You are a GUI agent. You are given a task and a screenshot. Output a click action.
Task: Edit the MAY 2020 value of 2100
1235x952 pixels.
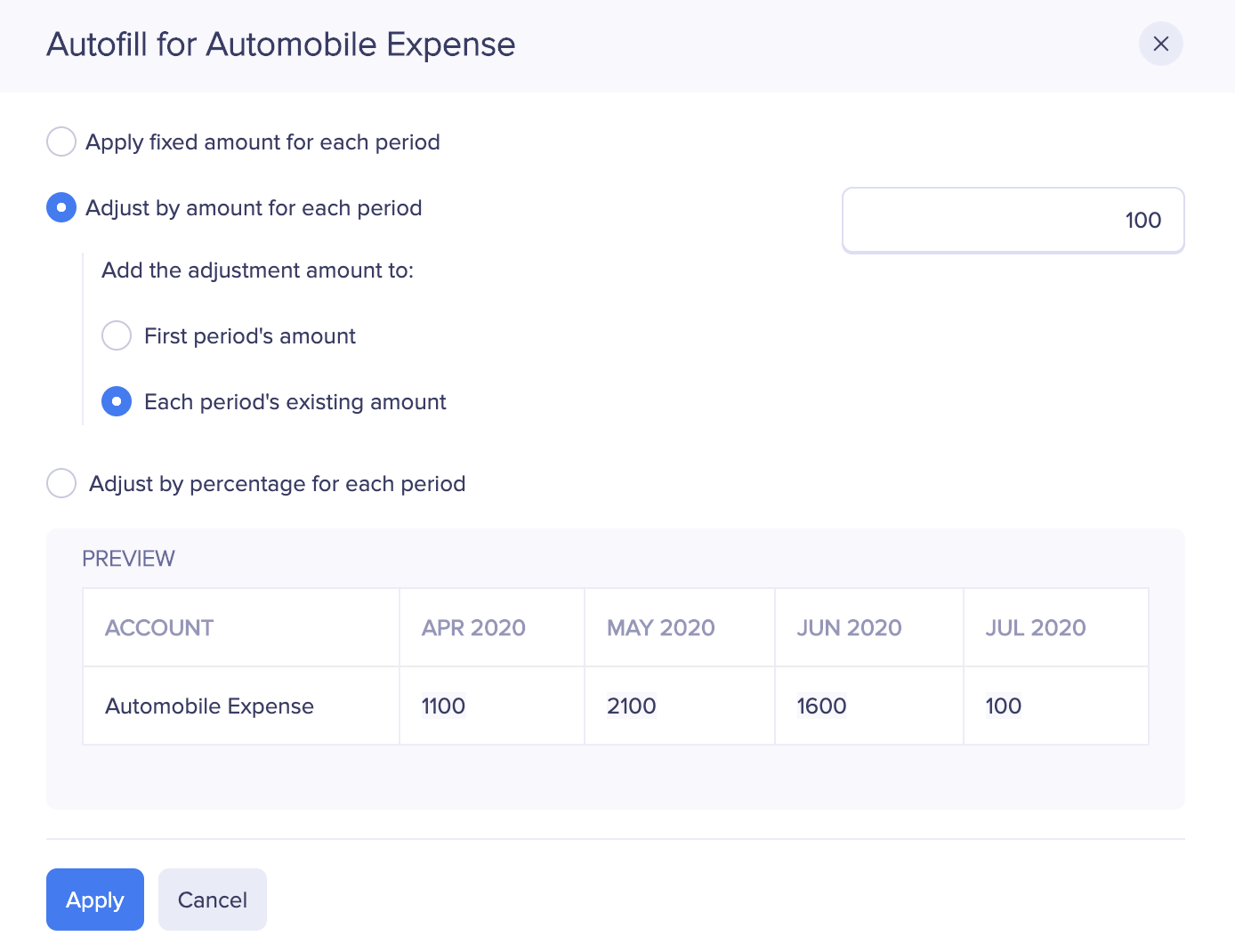(x=631, y=706)
